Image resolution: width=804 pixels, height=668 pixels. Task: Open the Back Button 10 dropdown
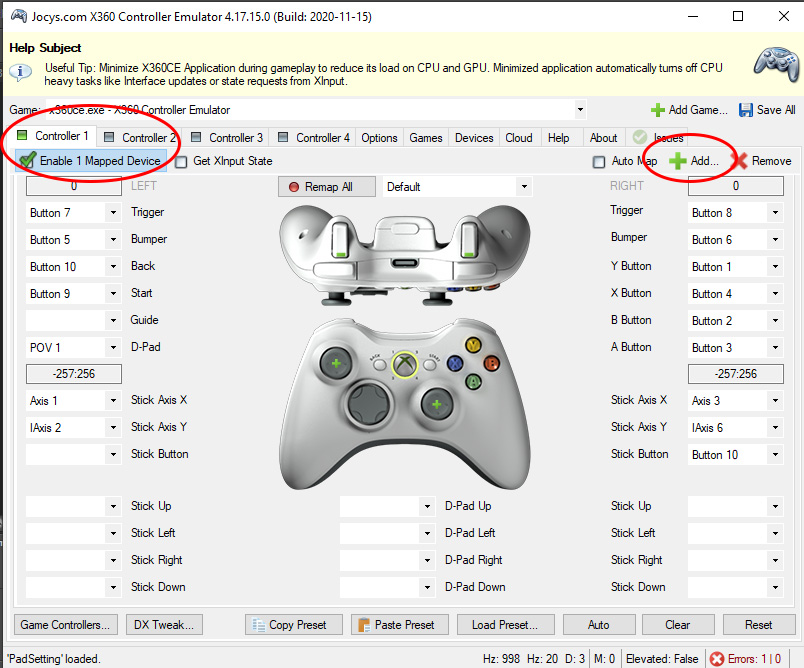(x=113, y=267)
